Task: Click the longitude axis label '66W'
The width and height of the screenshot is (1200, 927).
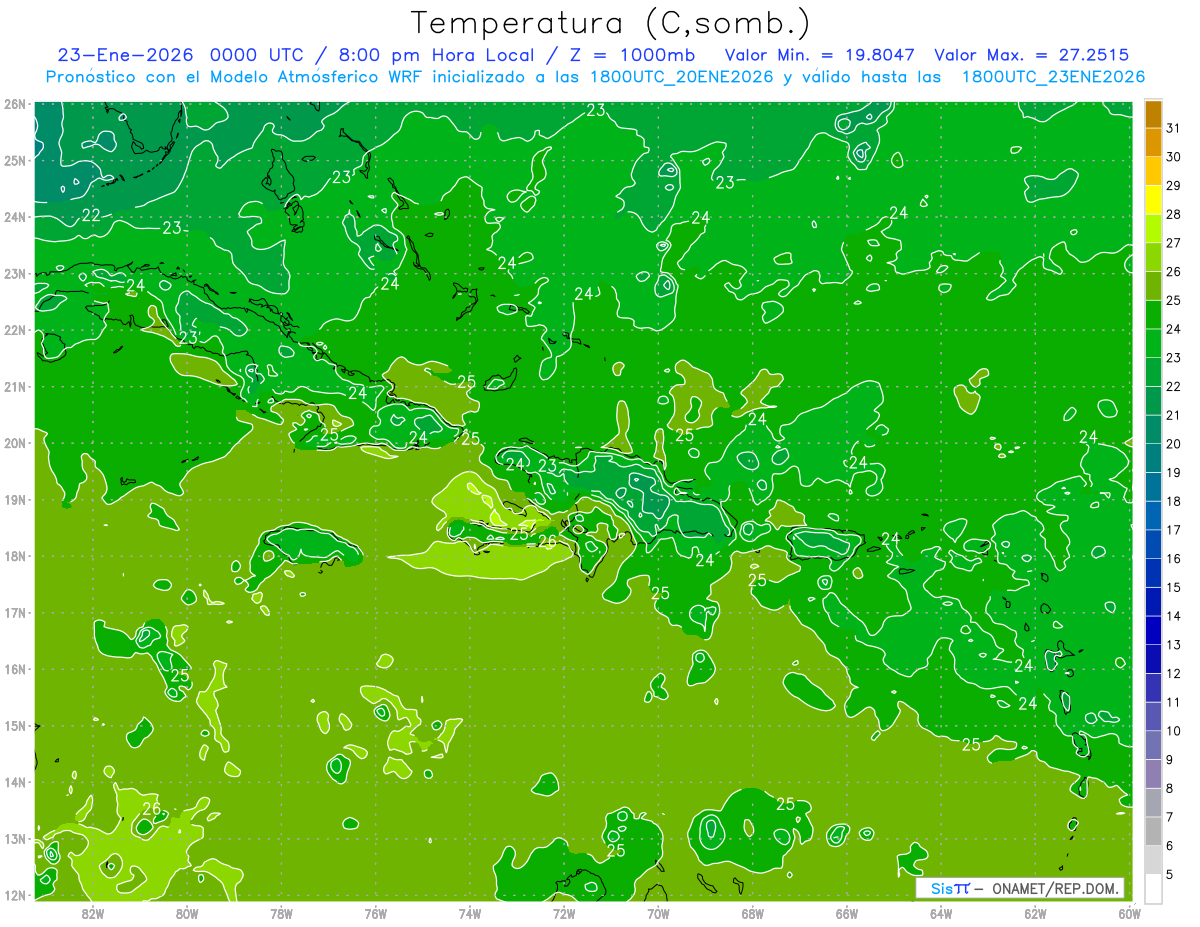Action: [x=847, y=913]
